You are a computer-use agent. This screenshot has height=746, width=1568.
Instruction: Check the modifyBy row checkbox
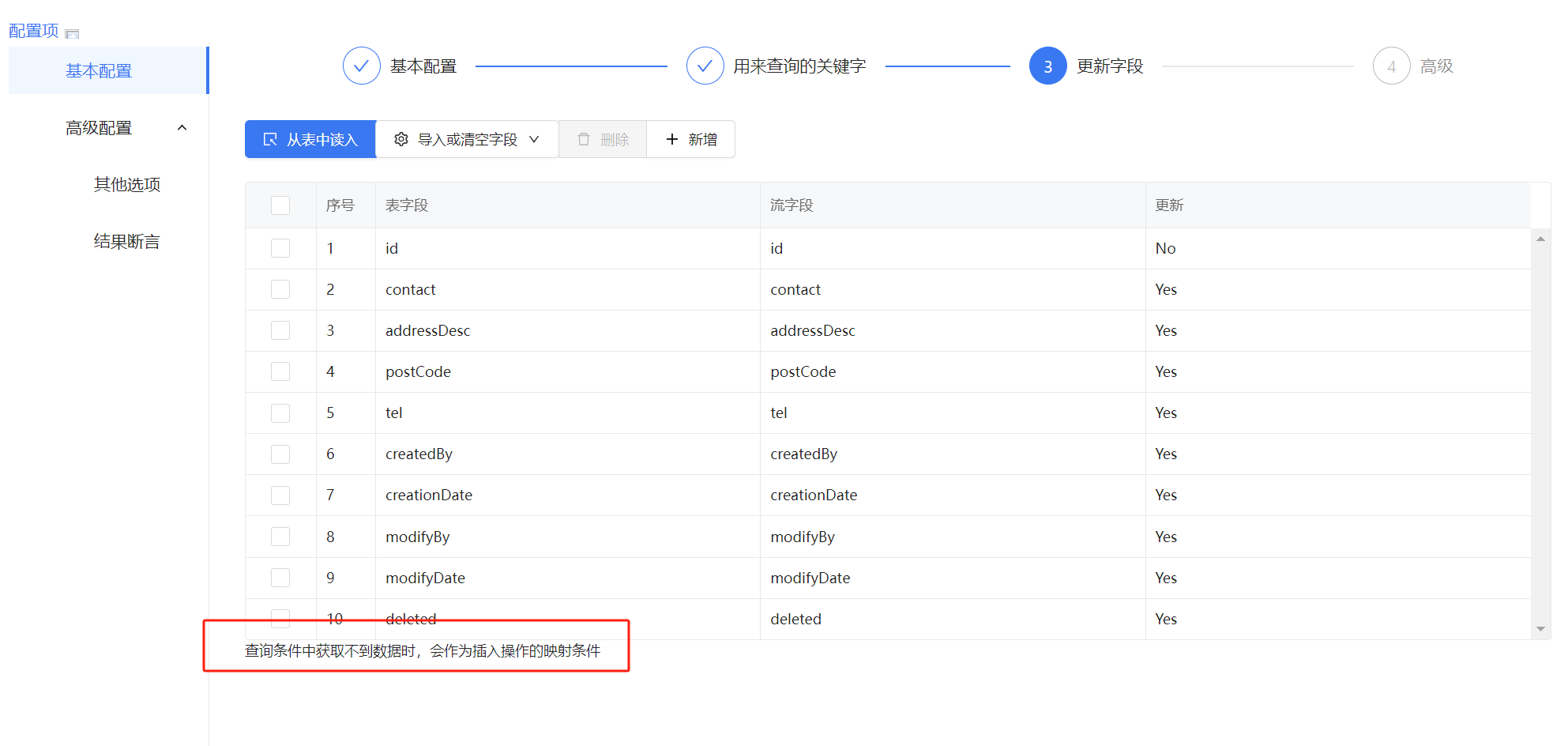click(280, 537)
